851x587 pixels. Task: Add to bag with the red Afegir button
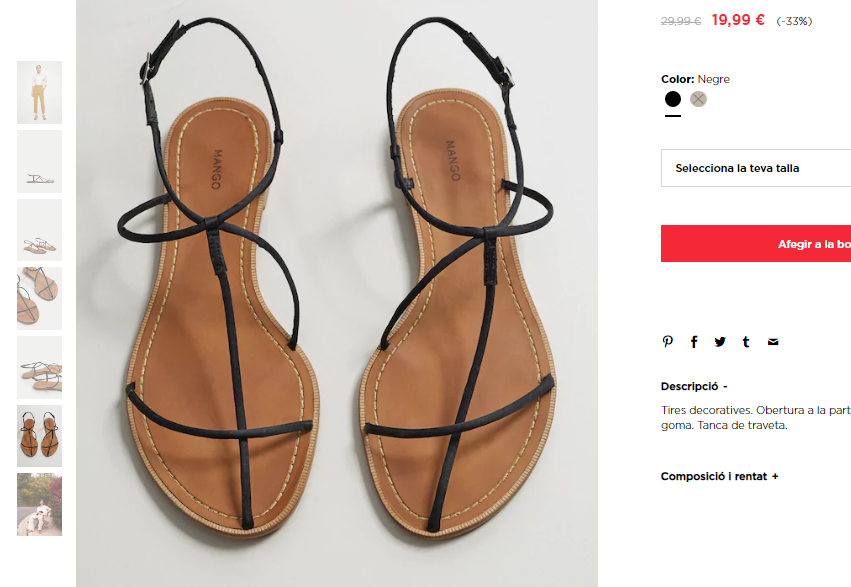coord(756,244)
